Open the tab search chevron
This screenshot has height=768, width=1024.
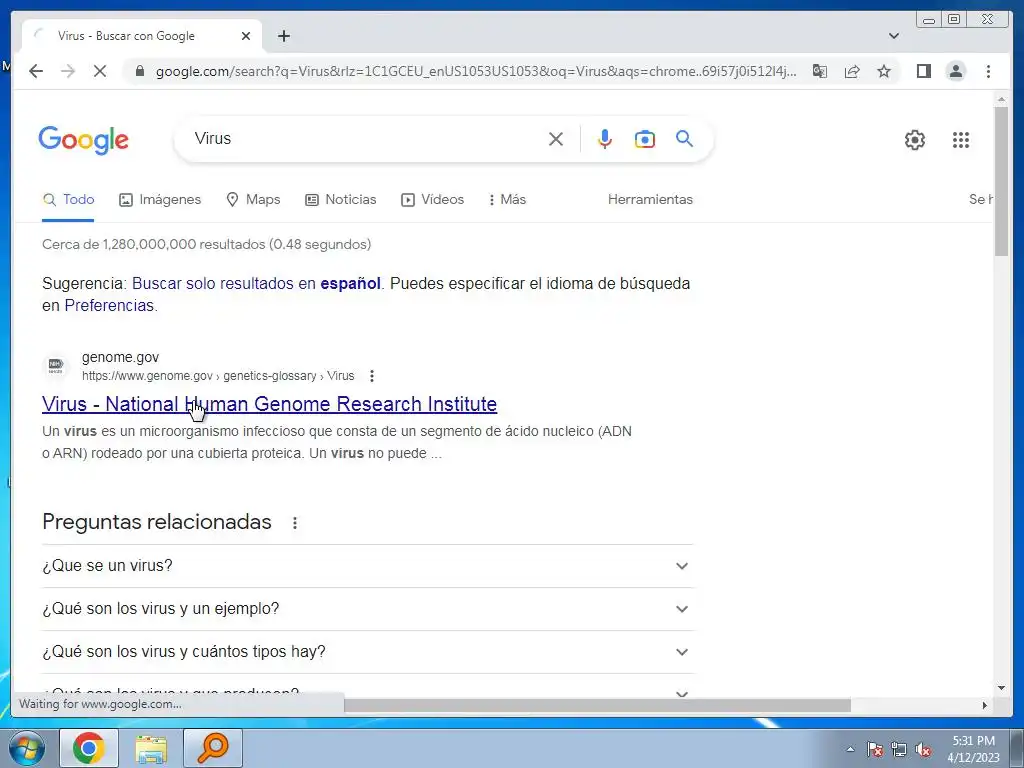coord(894,36)
